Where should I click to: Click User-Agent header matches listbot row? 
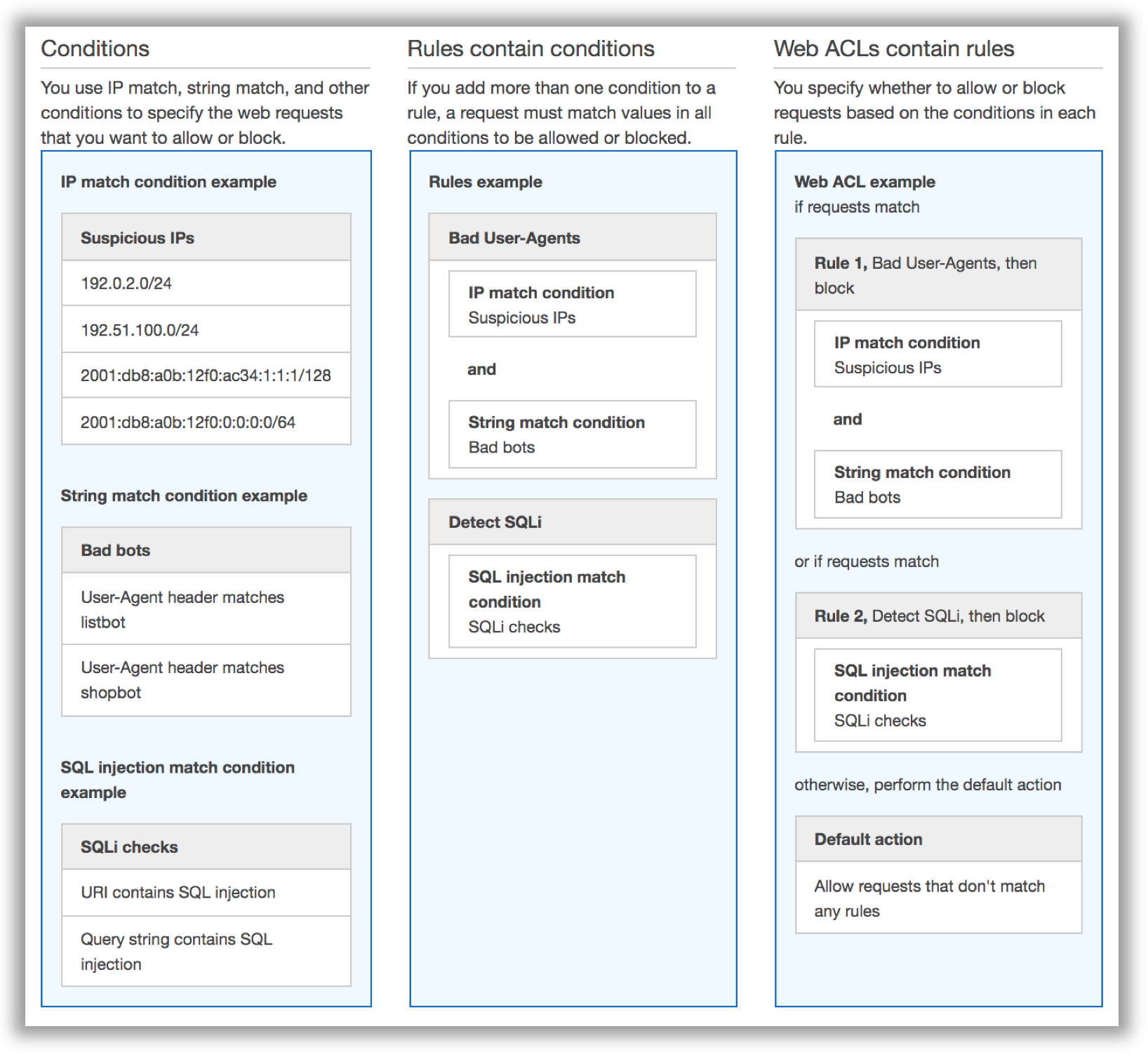(206, 609)
